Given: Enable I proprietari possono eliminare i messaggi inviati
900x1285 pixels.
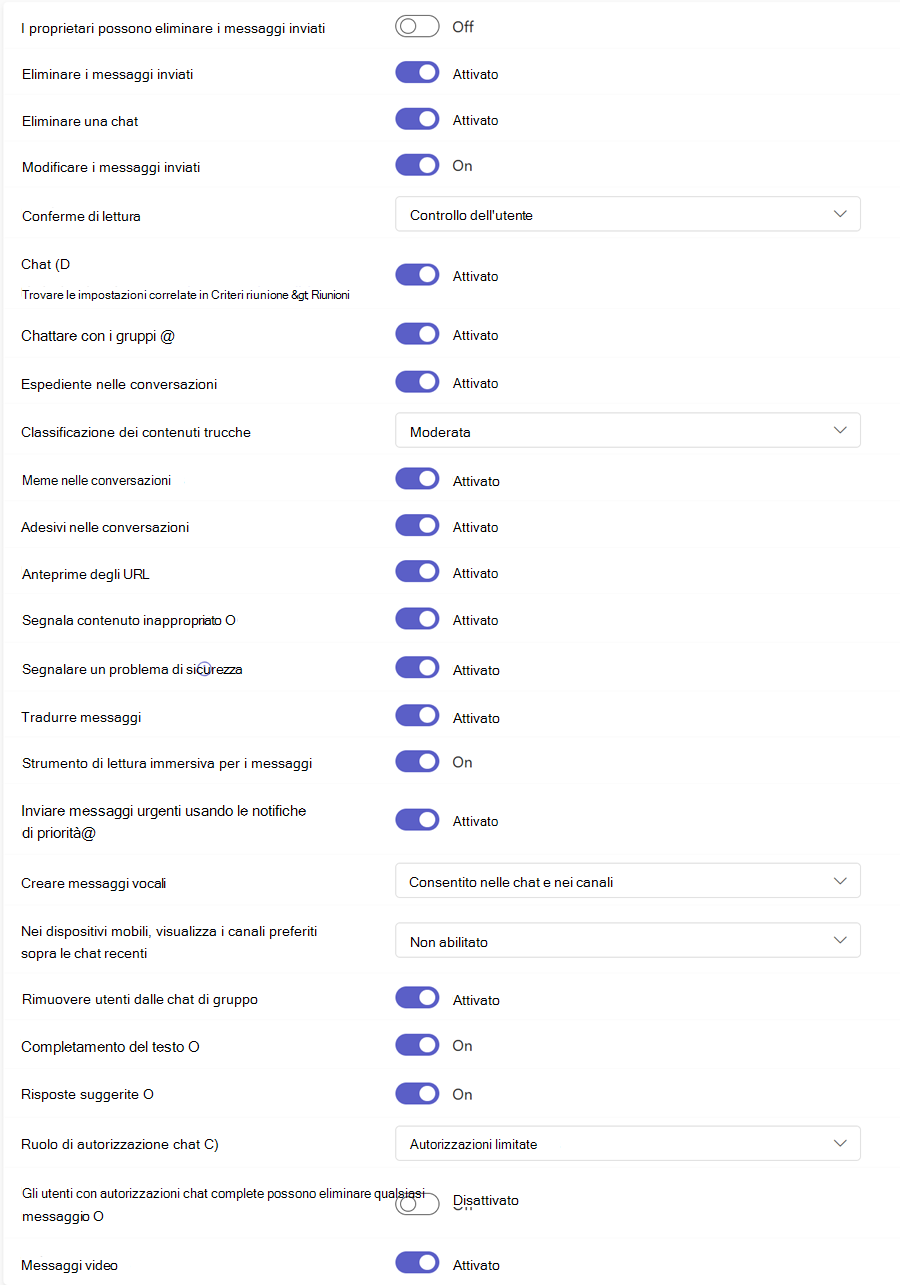Looking at the screenshot, I should tap(417, 26).
